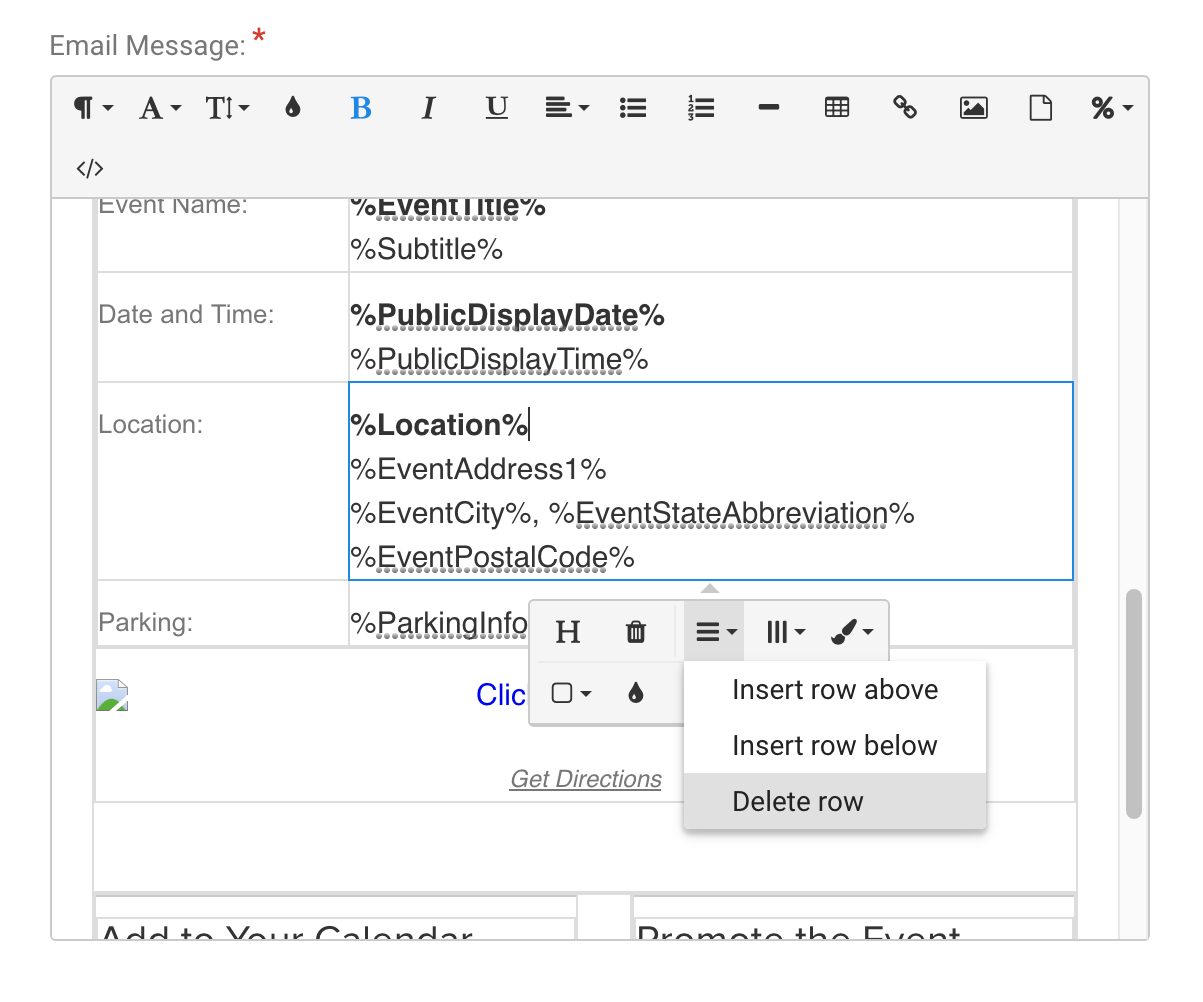Screen dimensions: 1203x1002
Task: Select Insert row above
Action: [834, 690]
